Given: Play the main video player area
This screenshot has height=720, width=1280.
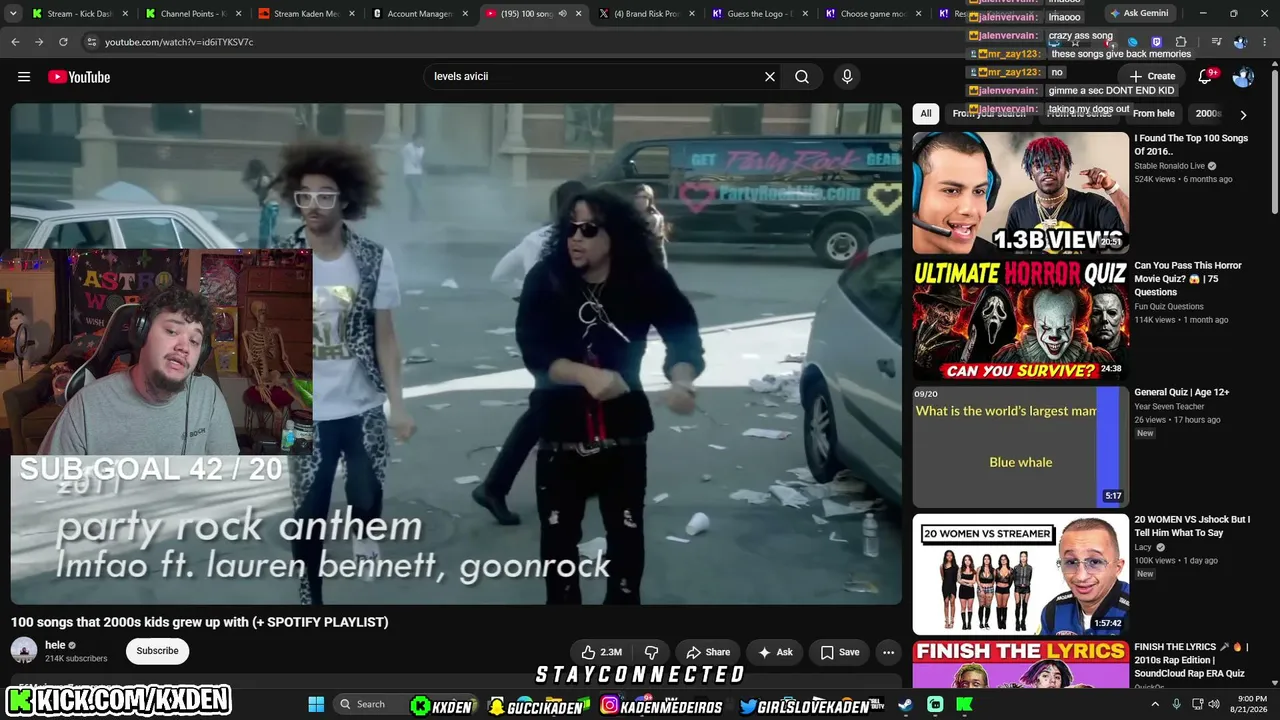Looking at the screenshot, I should pyautogui.click(x=456, y=354).
